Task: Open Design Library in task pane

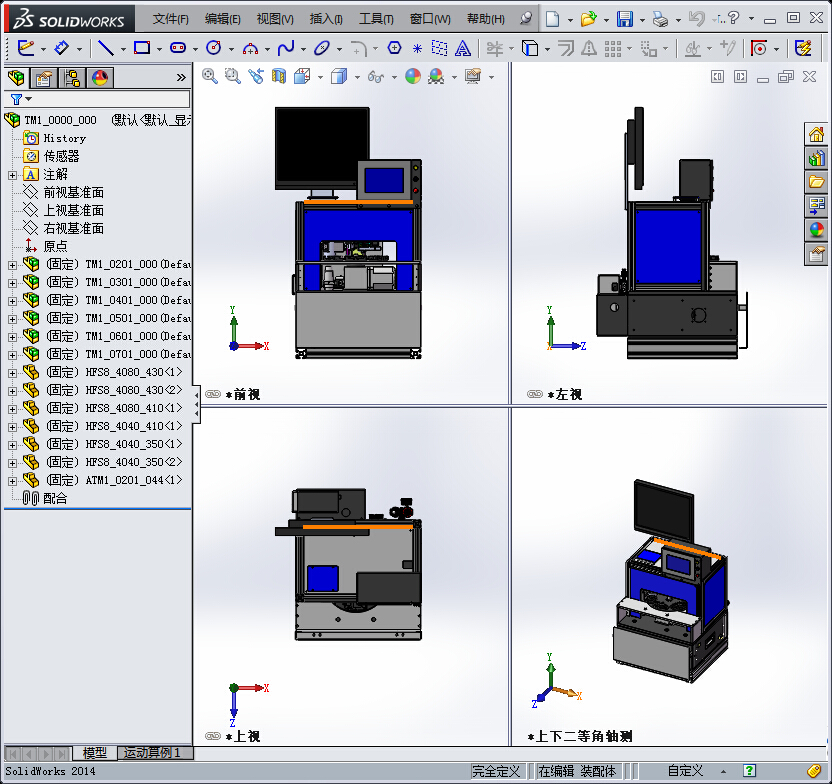Action: point(817,158)
